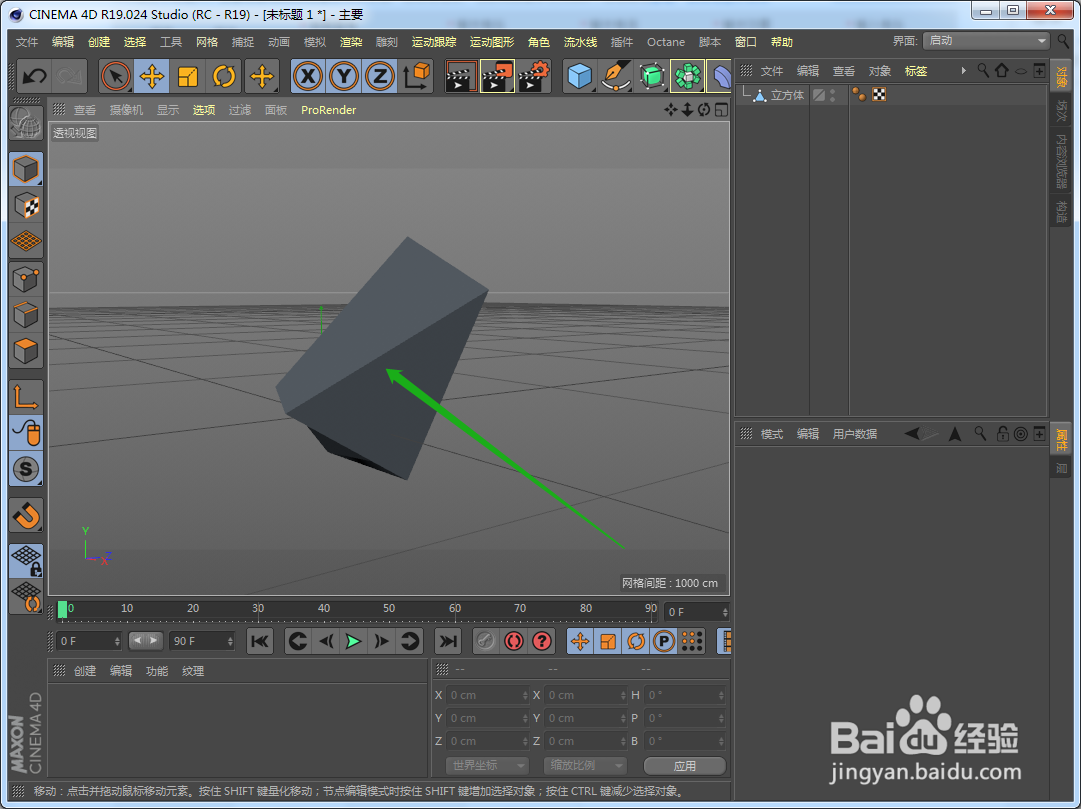Activate the Scale tool in the top toolbar
The width and height of the screenshot is (1081, 809).
point(188,76)
